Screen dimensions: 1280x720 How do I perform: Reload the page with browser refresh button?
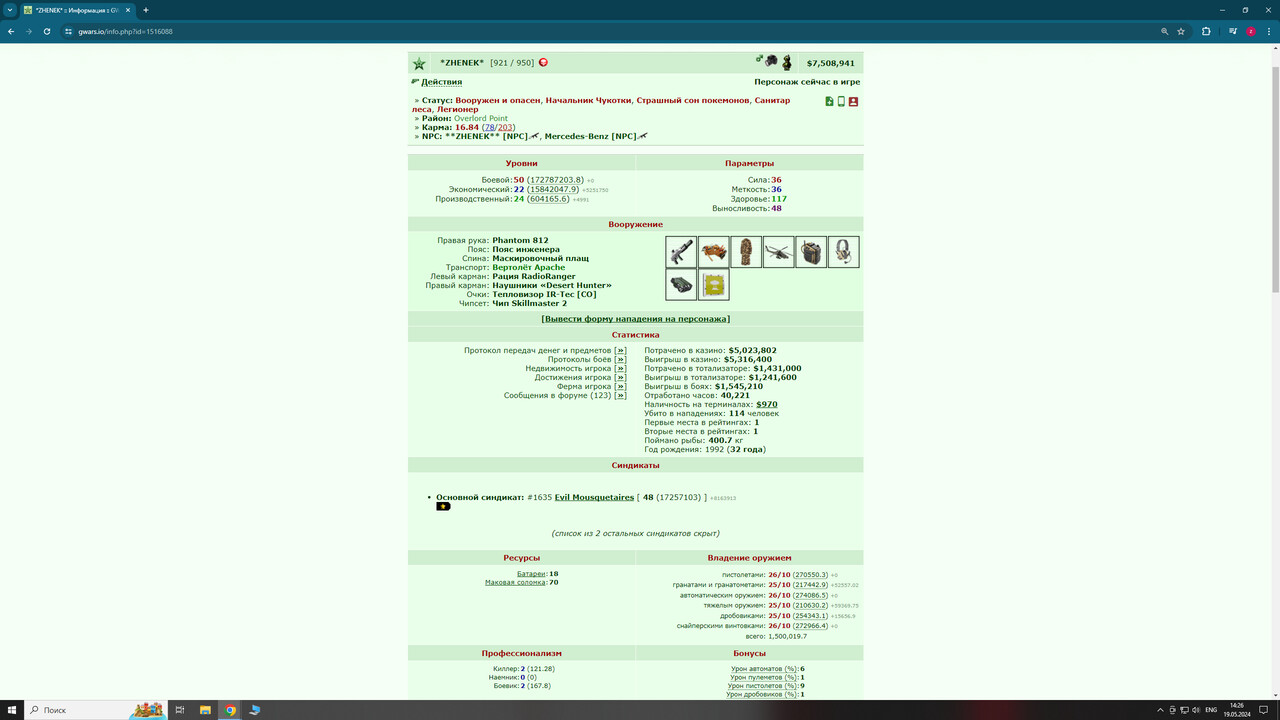click(46, 31)
